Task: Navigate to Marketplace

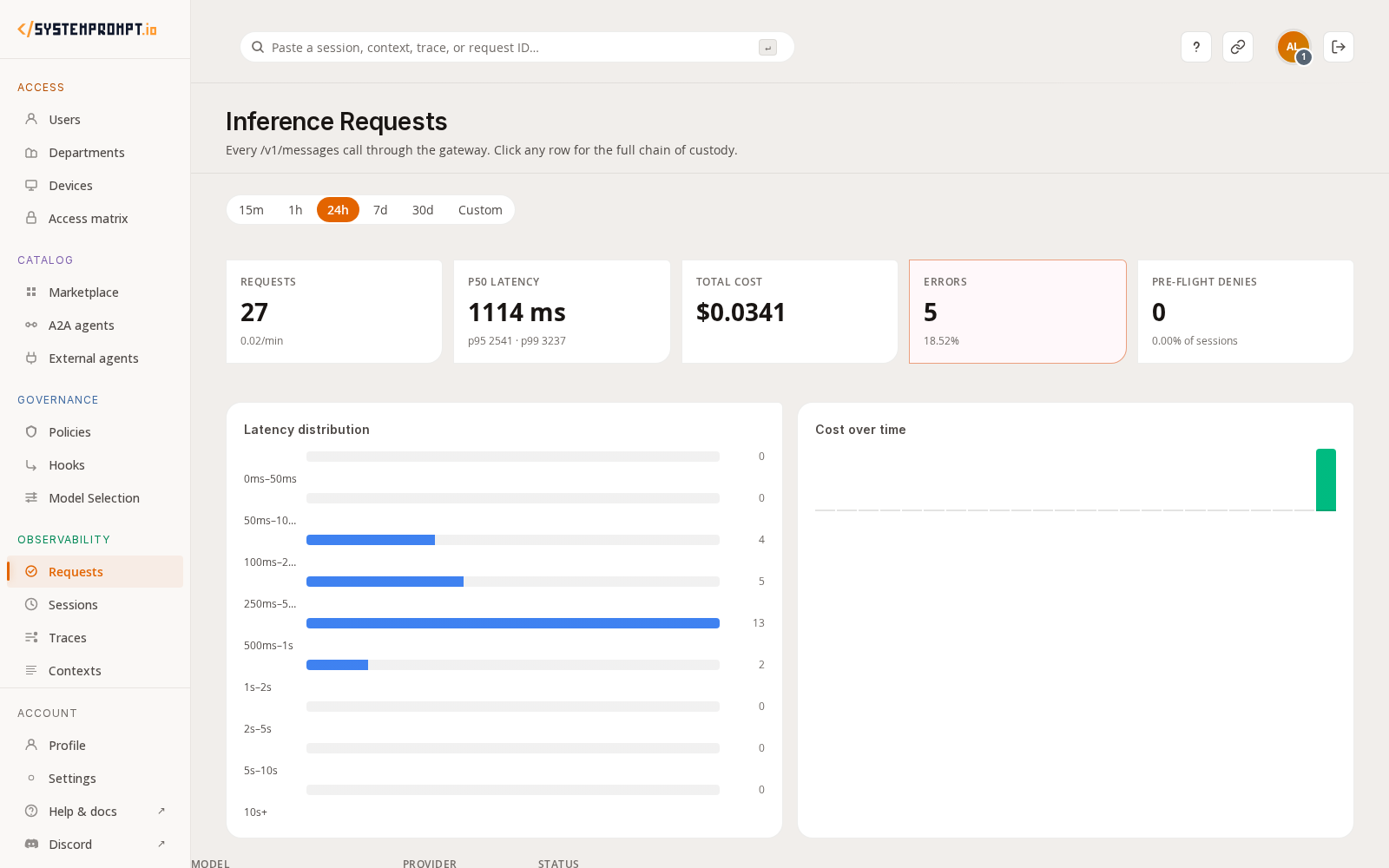Action: 95,293
